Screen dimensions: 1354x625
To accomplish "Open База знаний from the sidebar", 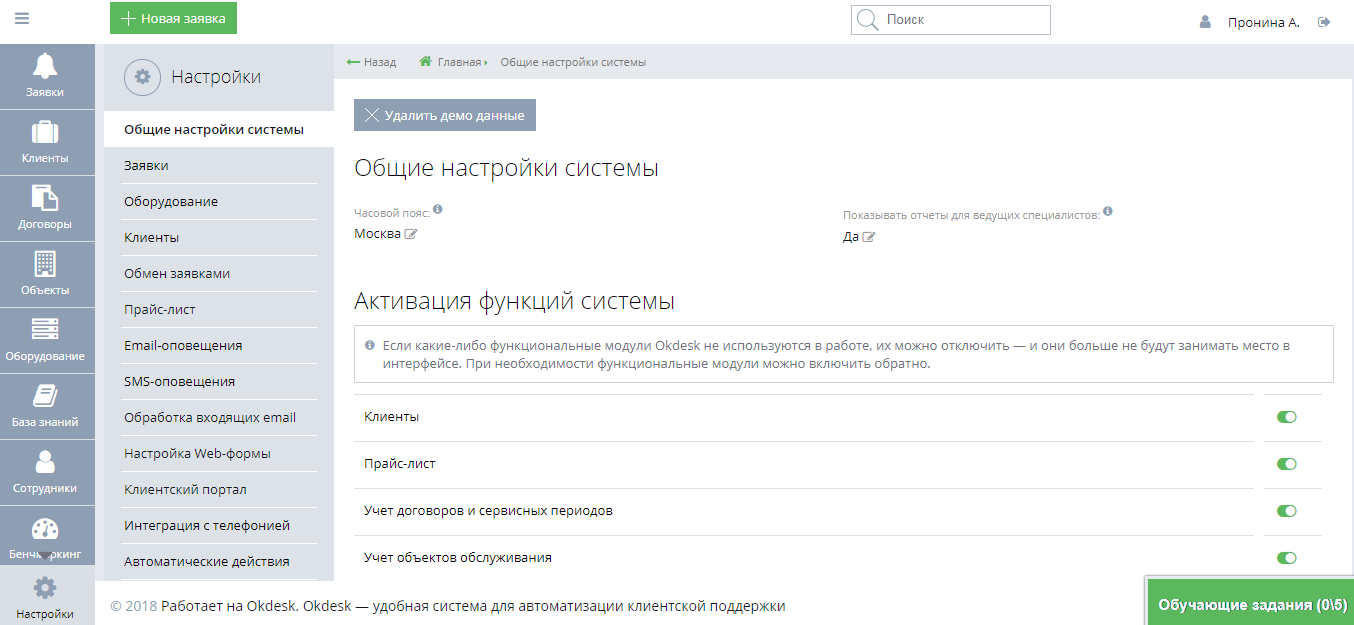I will [47, 406].
